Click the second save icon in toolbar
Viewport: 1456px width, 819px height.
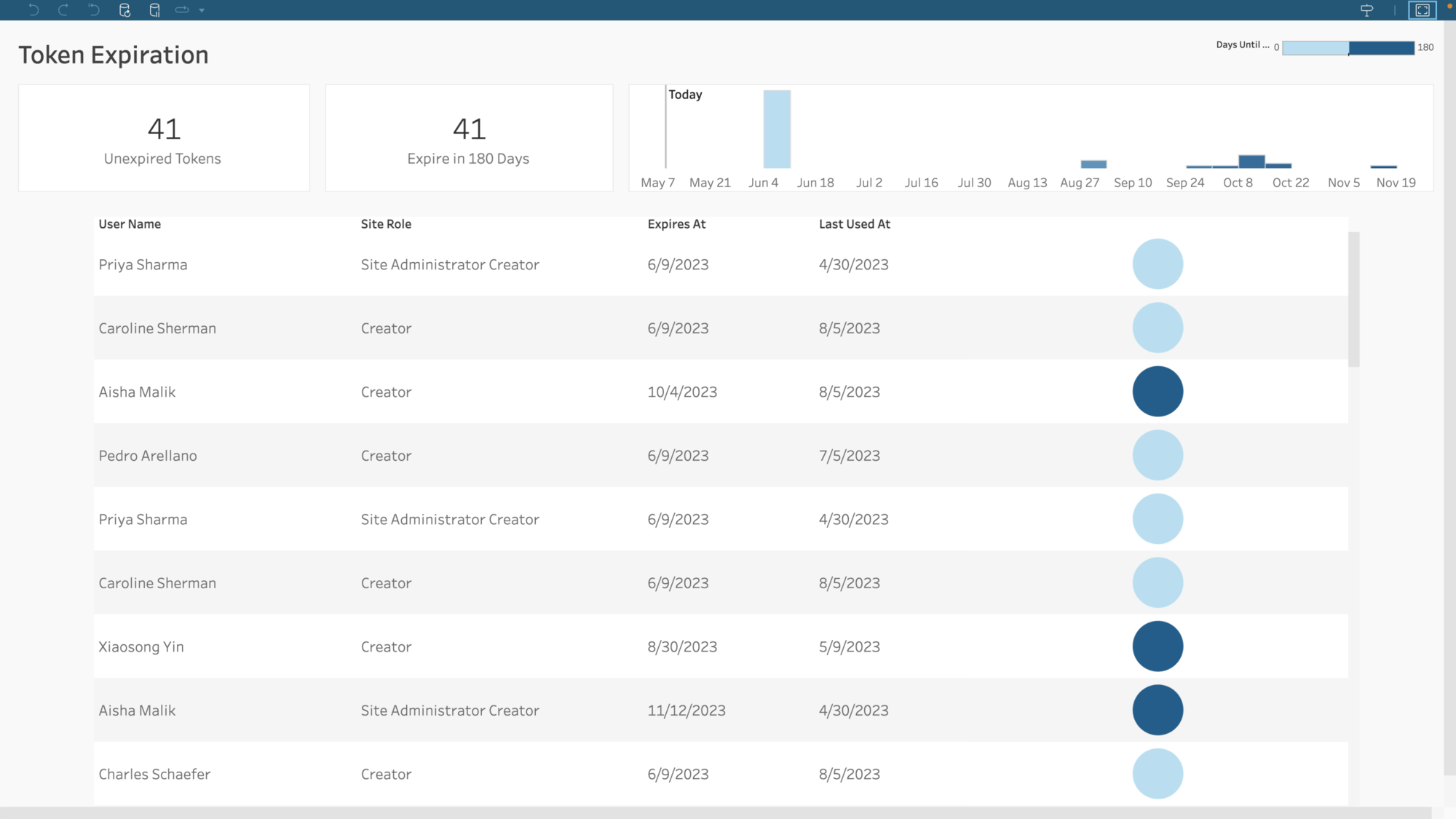154,9
